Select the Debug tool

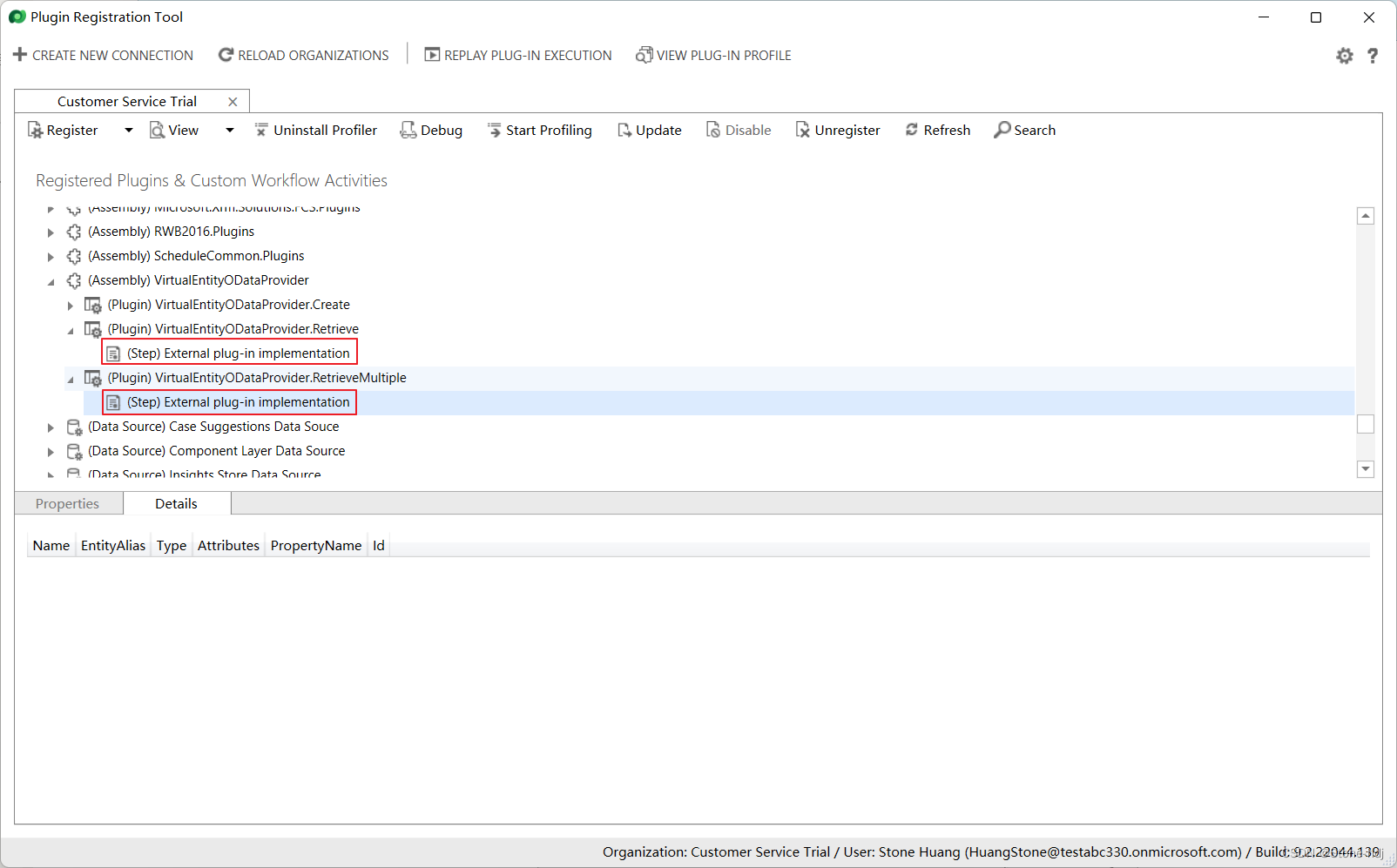430,130
